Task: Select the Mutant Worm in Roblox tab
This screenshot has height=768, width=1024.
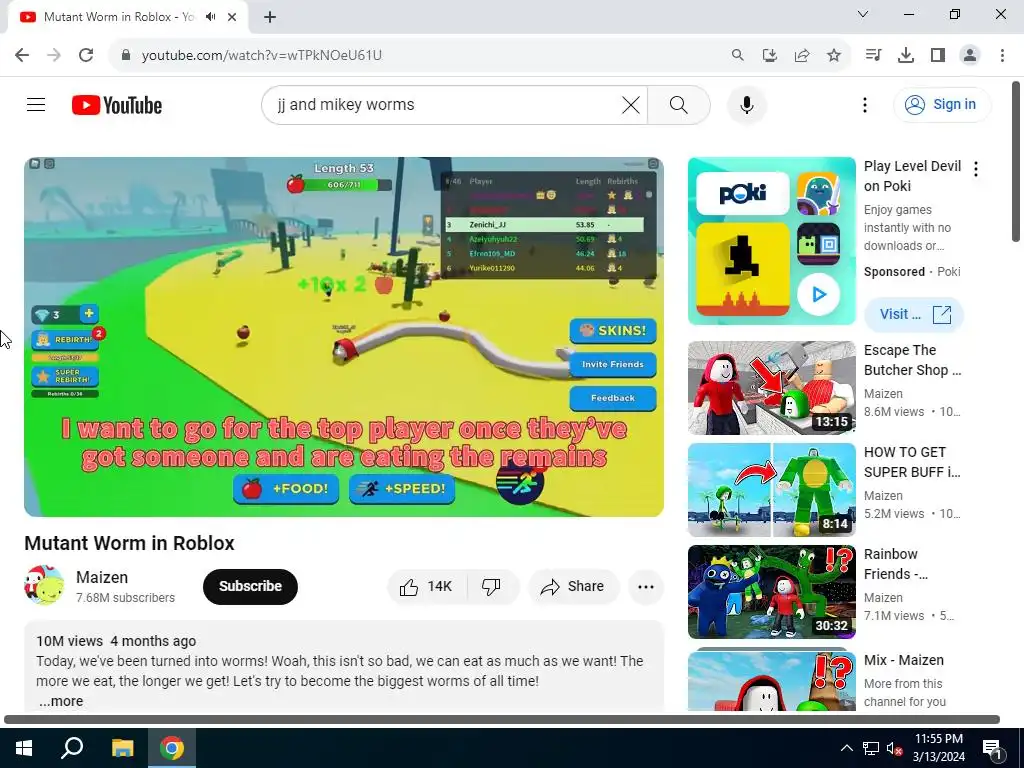Action: (118, 17)
